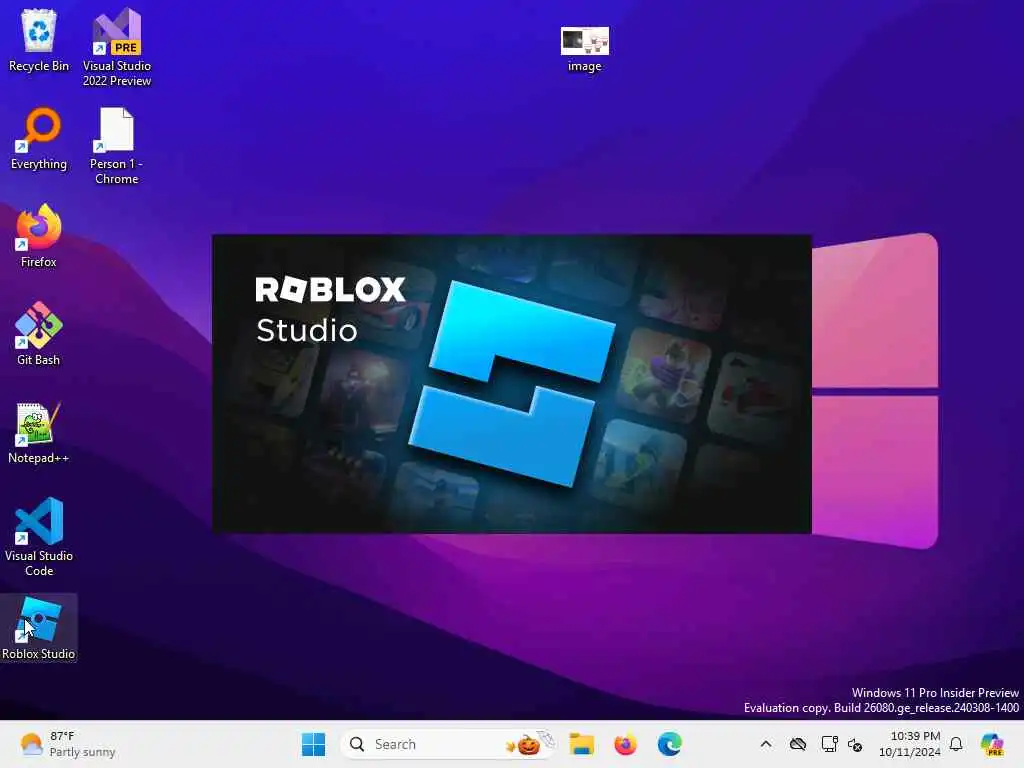Open the Windows Start menu
This screenshot has width=1024, height=768.
click(313, 744)
